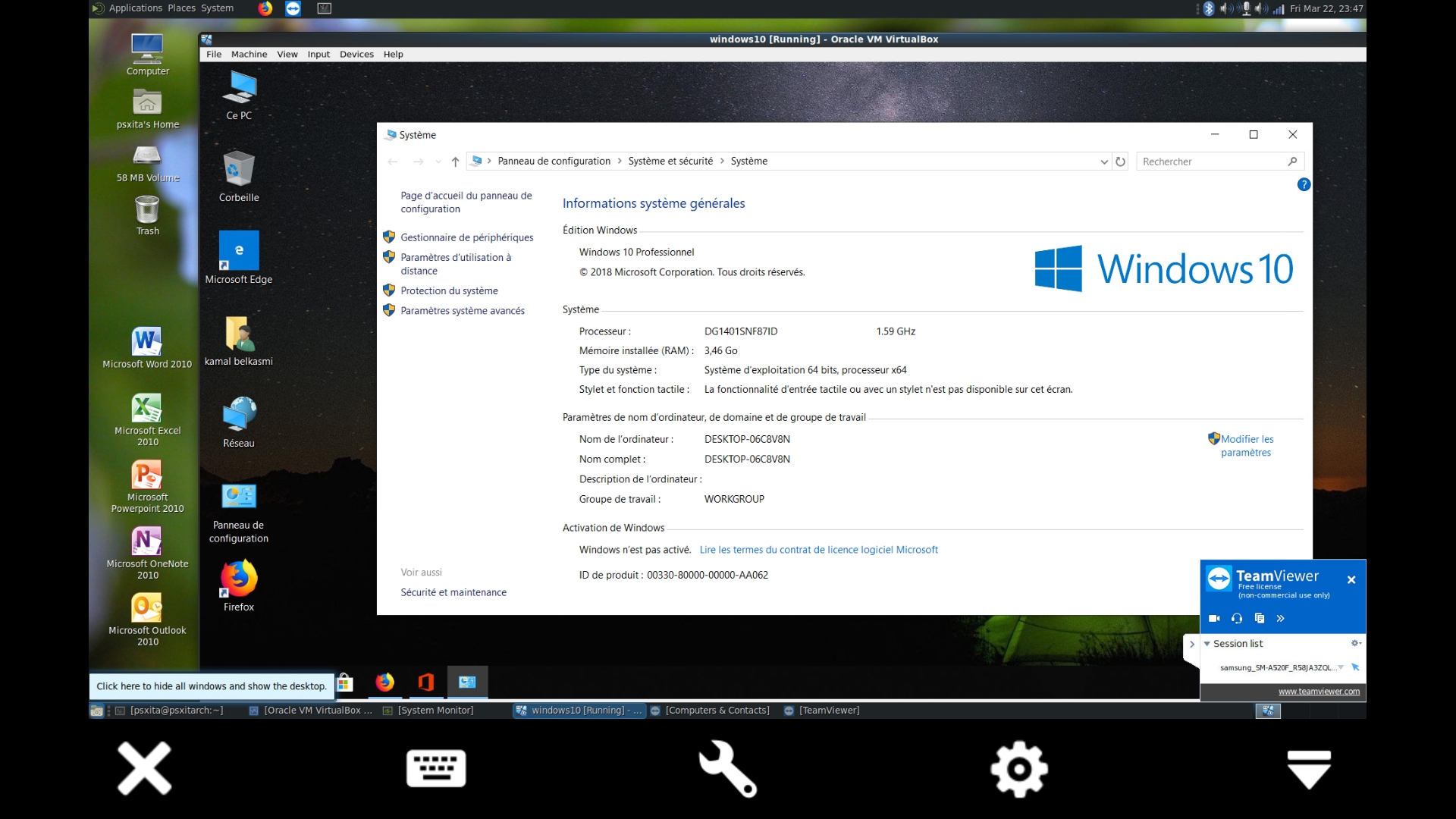Launch Microsoft Edge from the desktop
Image resolution: width=1456 pixels, height=819 pixels.
coord(239,258)
